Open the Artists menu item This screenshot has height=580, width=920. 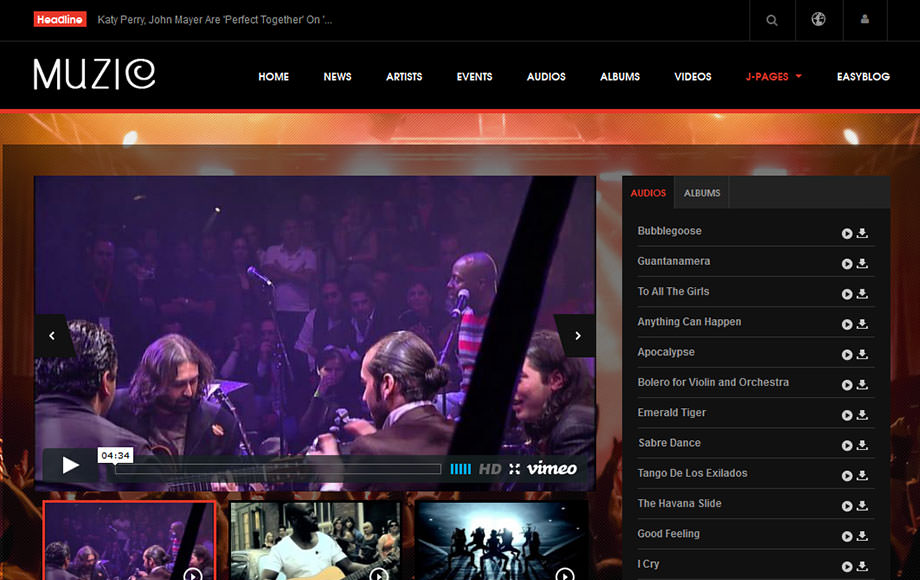point(404,77)
